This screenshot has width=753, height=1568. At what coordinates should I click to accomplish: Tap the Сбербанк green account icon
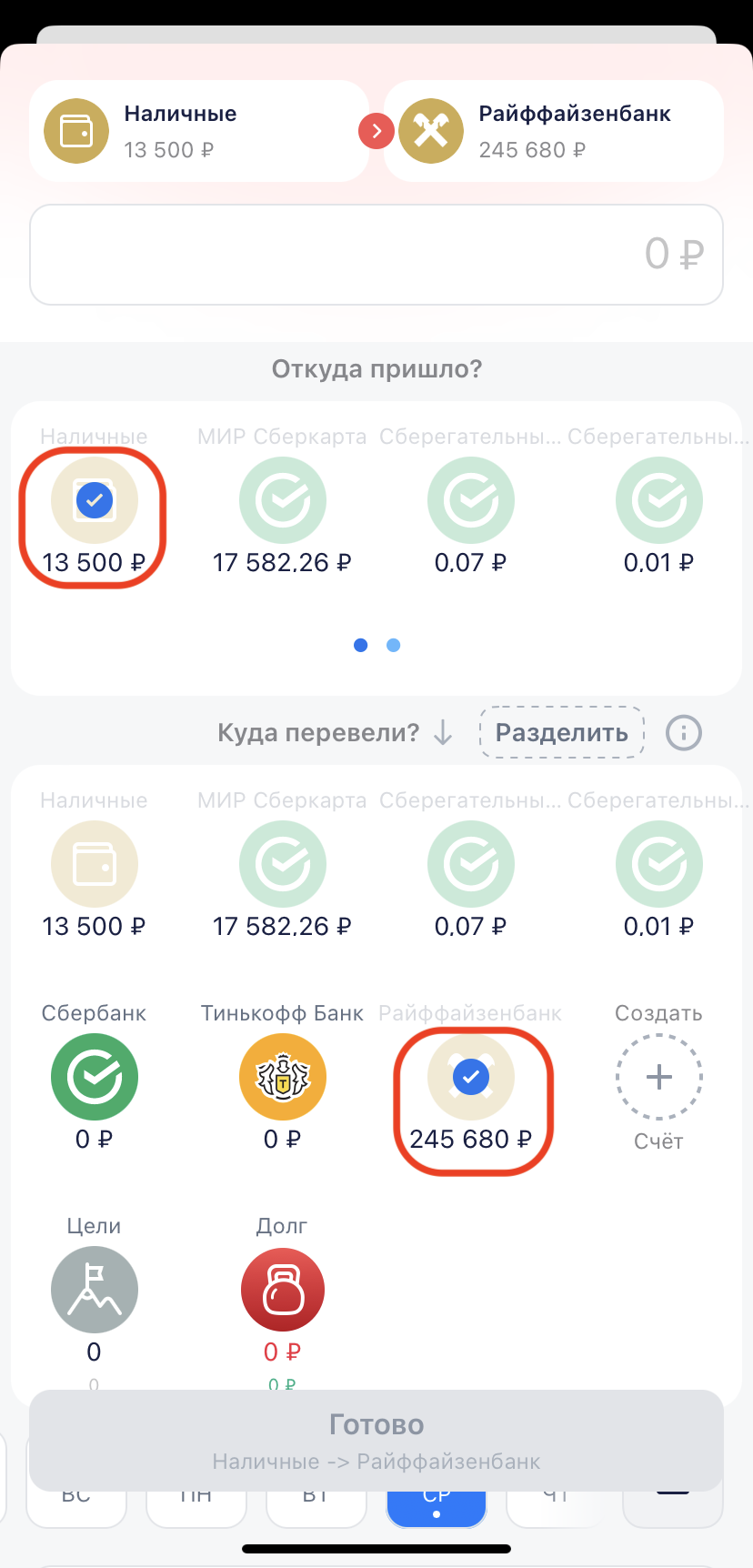coord(95,1077)
